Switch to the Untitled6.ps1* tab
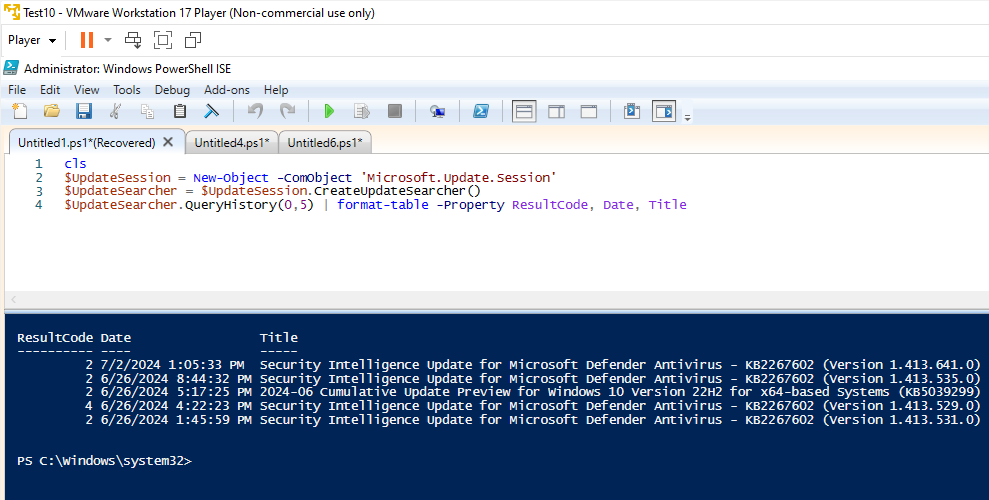The height and width of the screenshot is (500, 989). (325, 142)
